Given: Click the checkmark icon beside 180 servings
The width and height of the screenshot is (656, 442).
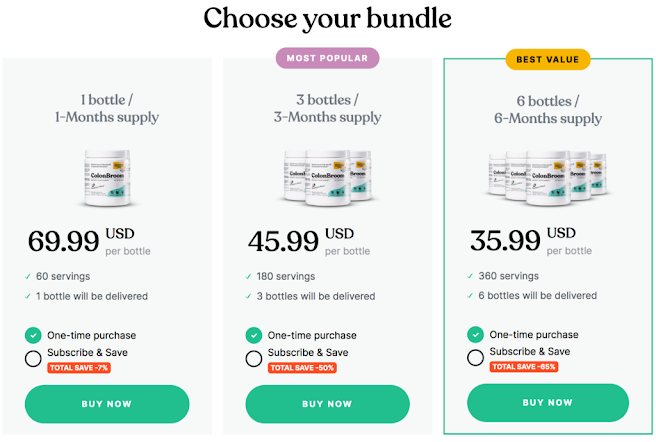Looking at the screenshot, I should click(248, 277).
